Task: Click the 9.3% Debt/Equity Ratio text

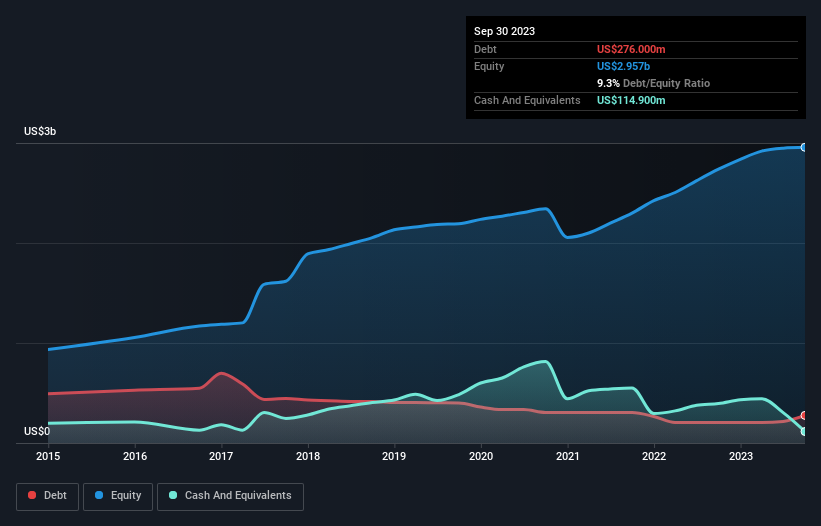Action: pos(653,83)
